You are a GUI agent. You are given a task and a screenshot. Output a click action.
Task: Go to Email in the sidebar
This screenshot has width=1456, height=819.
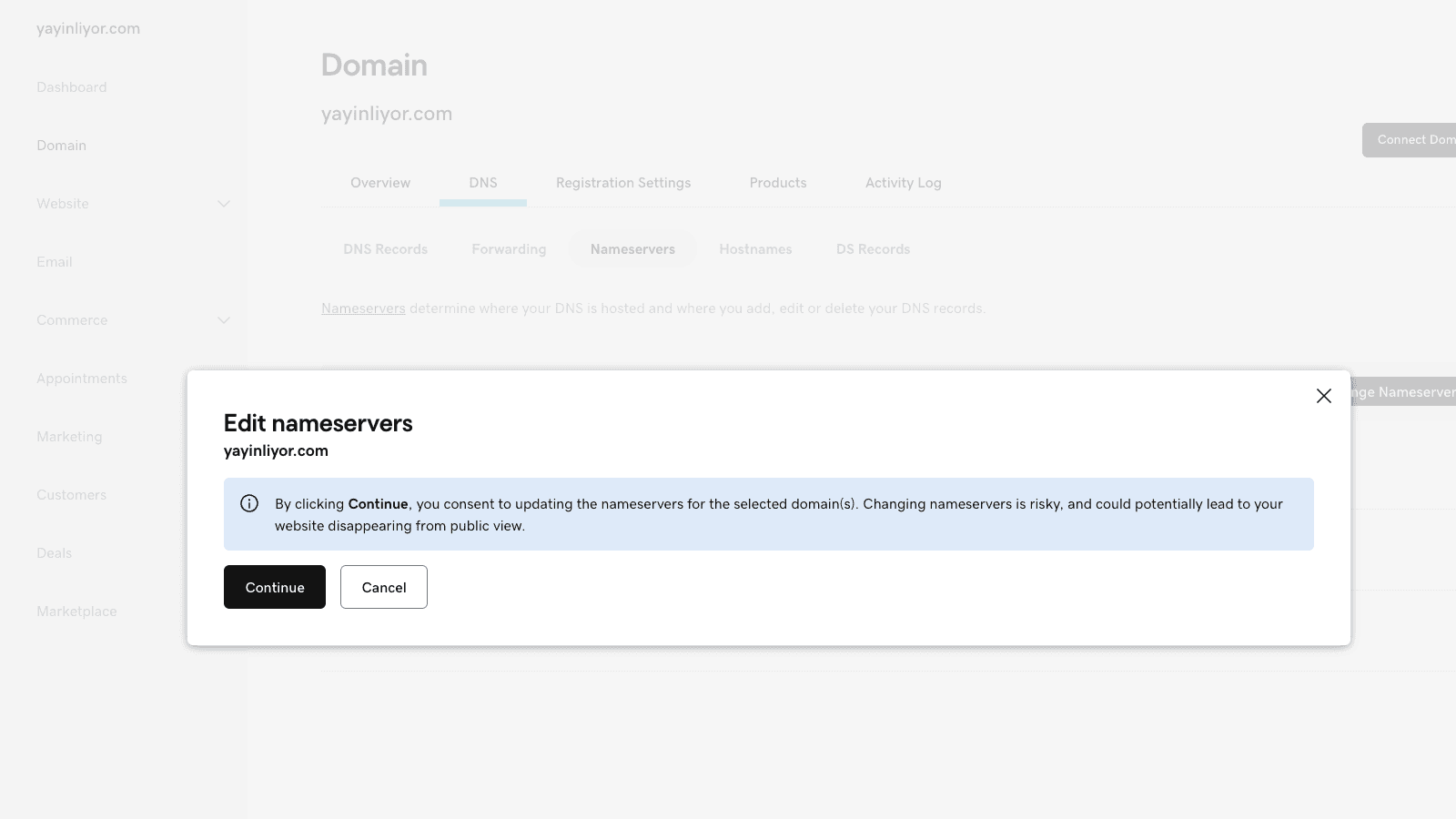(x=55, y=262)
